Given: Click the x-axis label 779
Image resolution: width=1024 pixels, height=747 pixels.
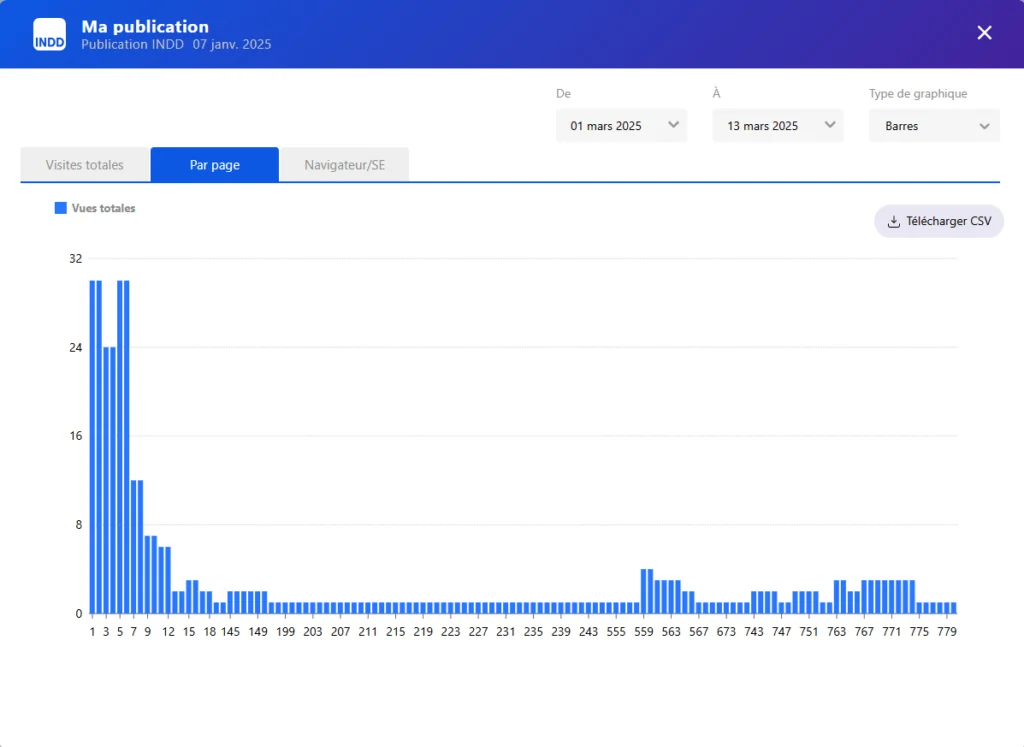Looking at the screenshot, I should [x=946, y=631].
